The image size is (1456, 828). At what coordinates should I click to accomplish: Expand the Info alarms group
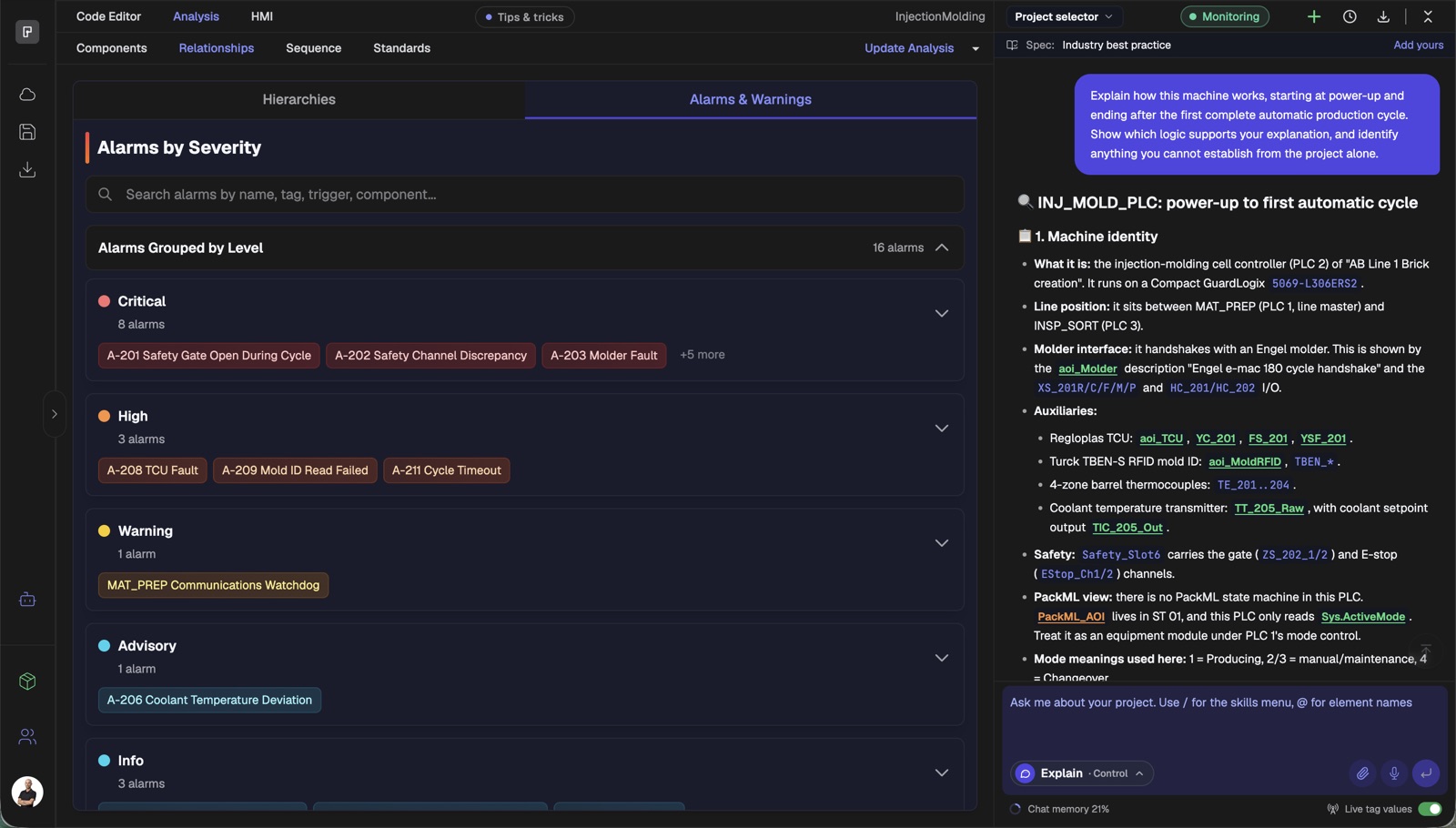[942, 772]
